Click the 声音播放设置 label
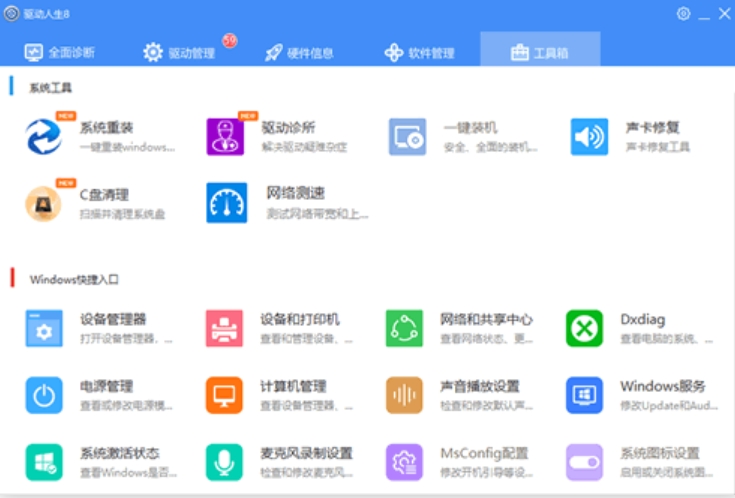The image size is (735, 498). (480, 386)
